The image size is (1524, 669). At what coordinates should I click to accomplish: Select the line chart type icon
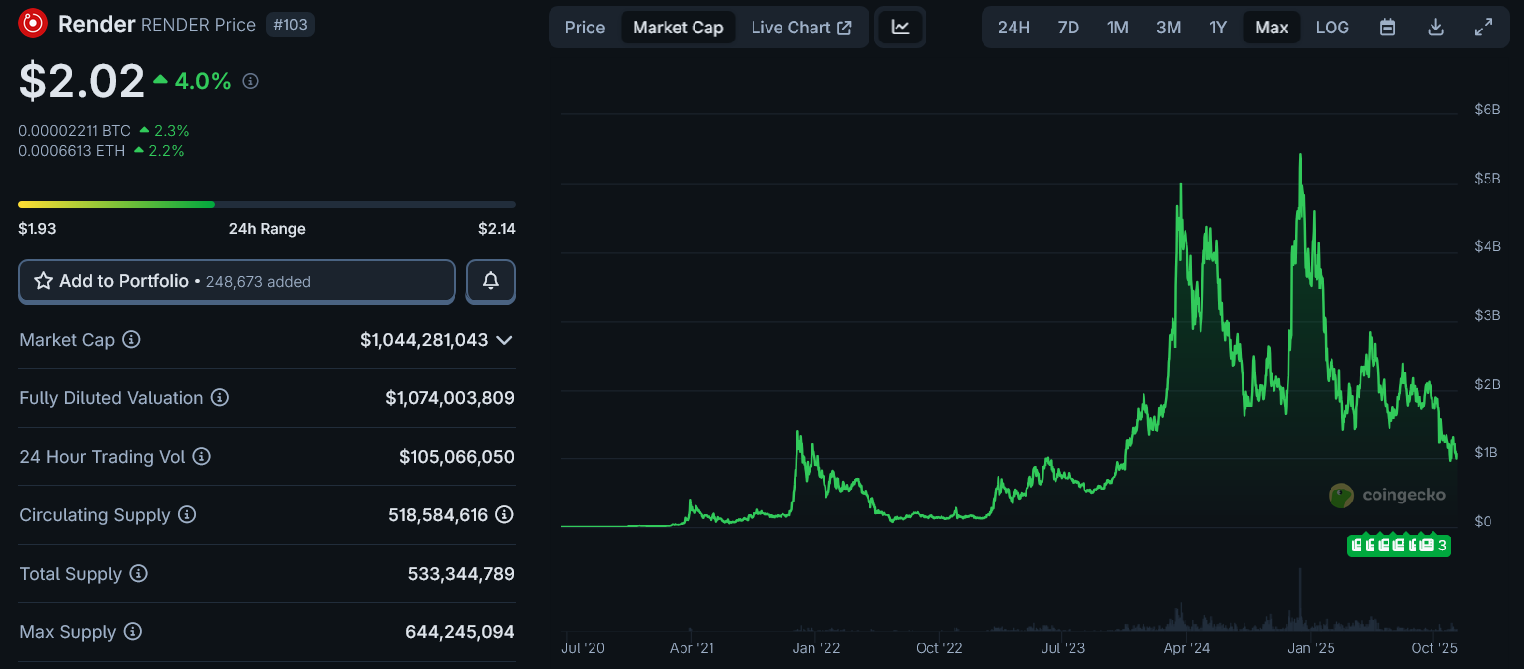901,27
